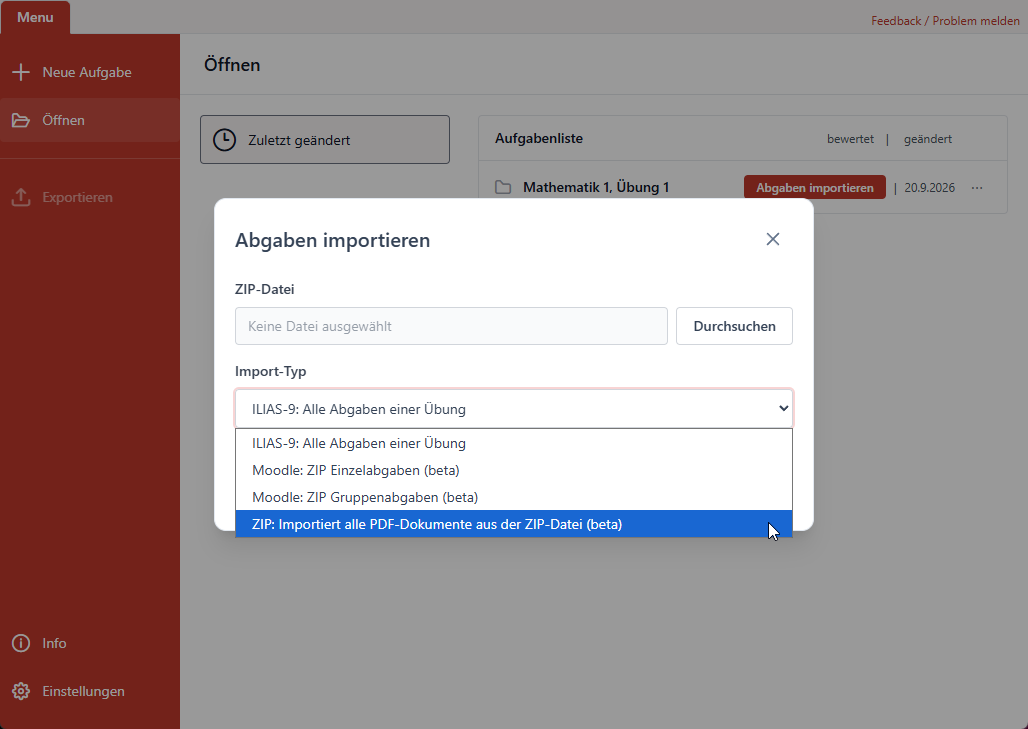Choose ZIP: Importiert alle PDF-Dokumente option

tap(514, 524)
